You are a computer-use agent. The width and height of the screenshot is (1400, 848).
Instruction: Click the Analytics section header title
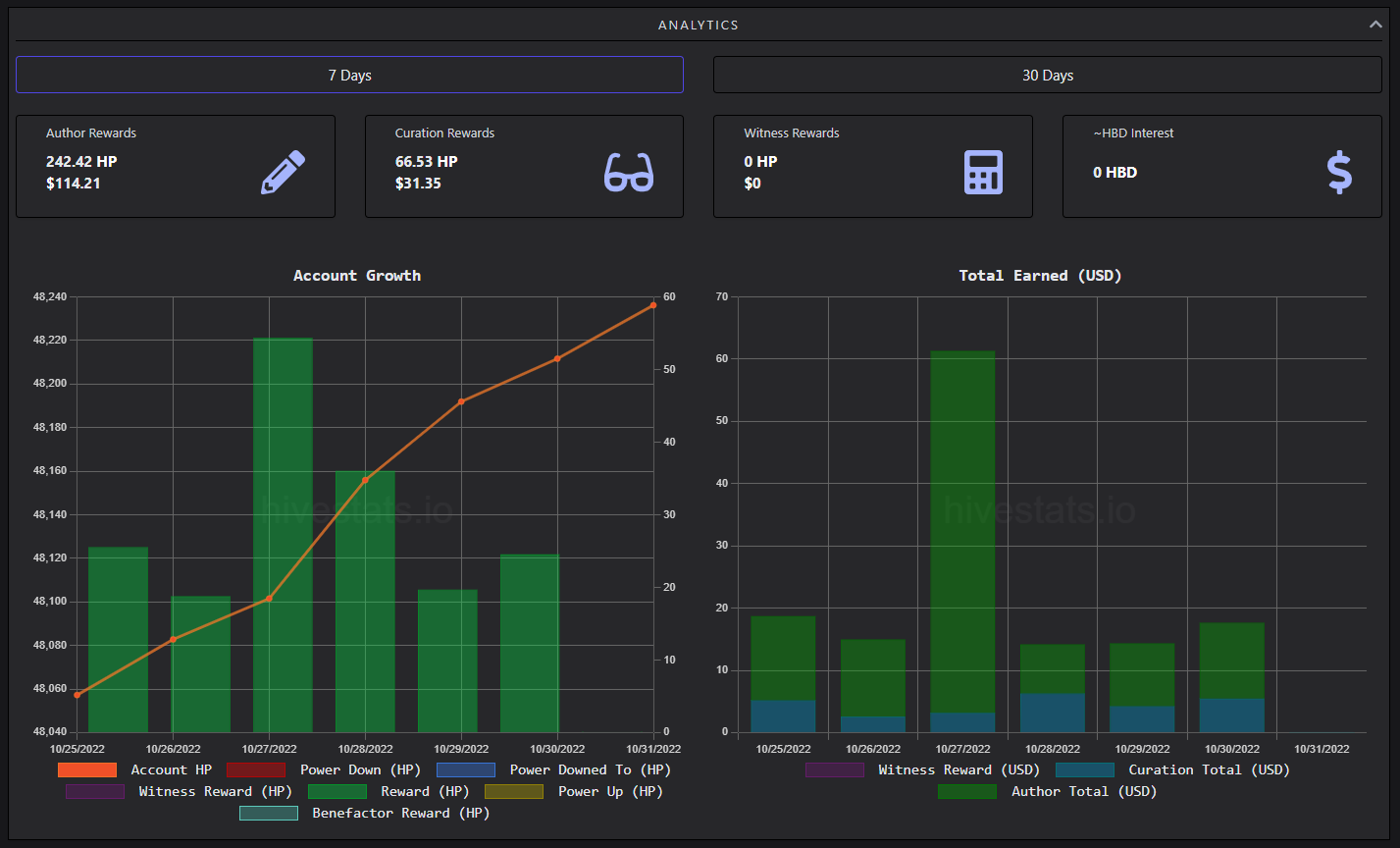[x=699, y=25]
